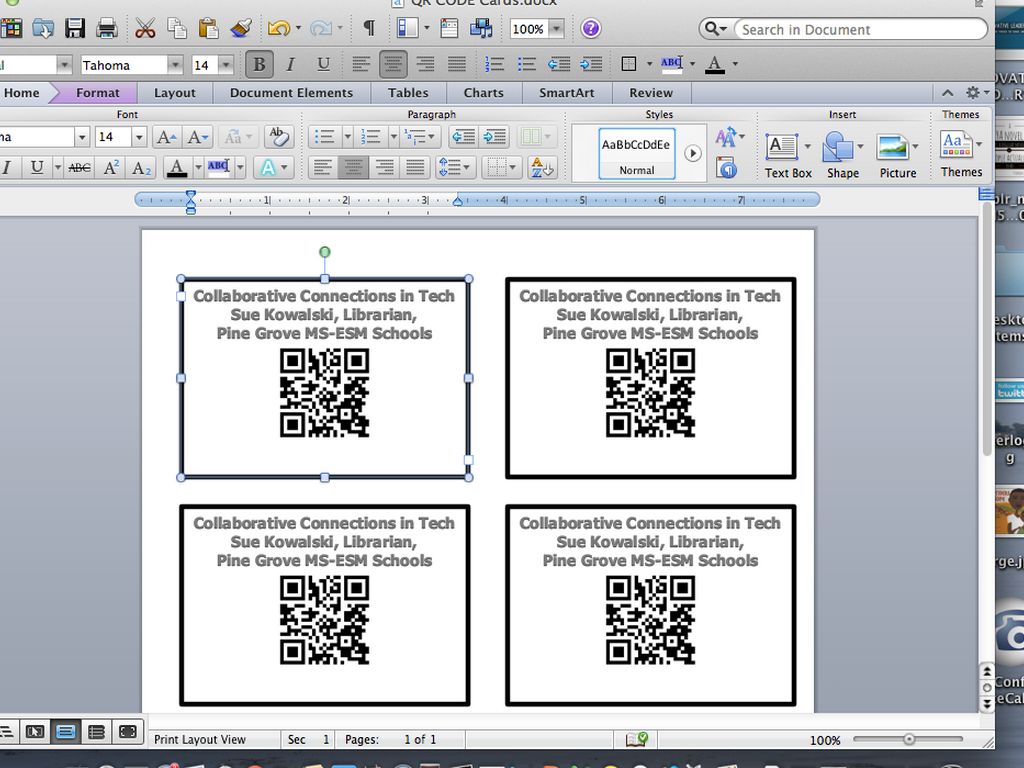Image resolution: width=1024 pixels, height=768 pixels.
Task: Click the Format Painter brush icon
Action: pos(241,29)
